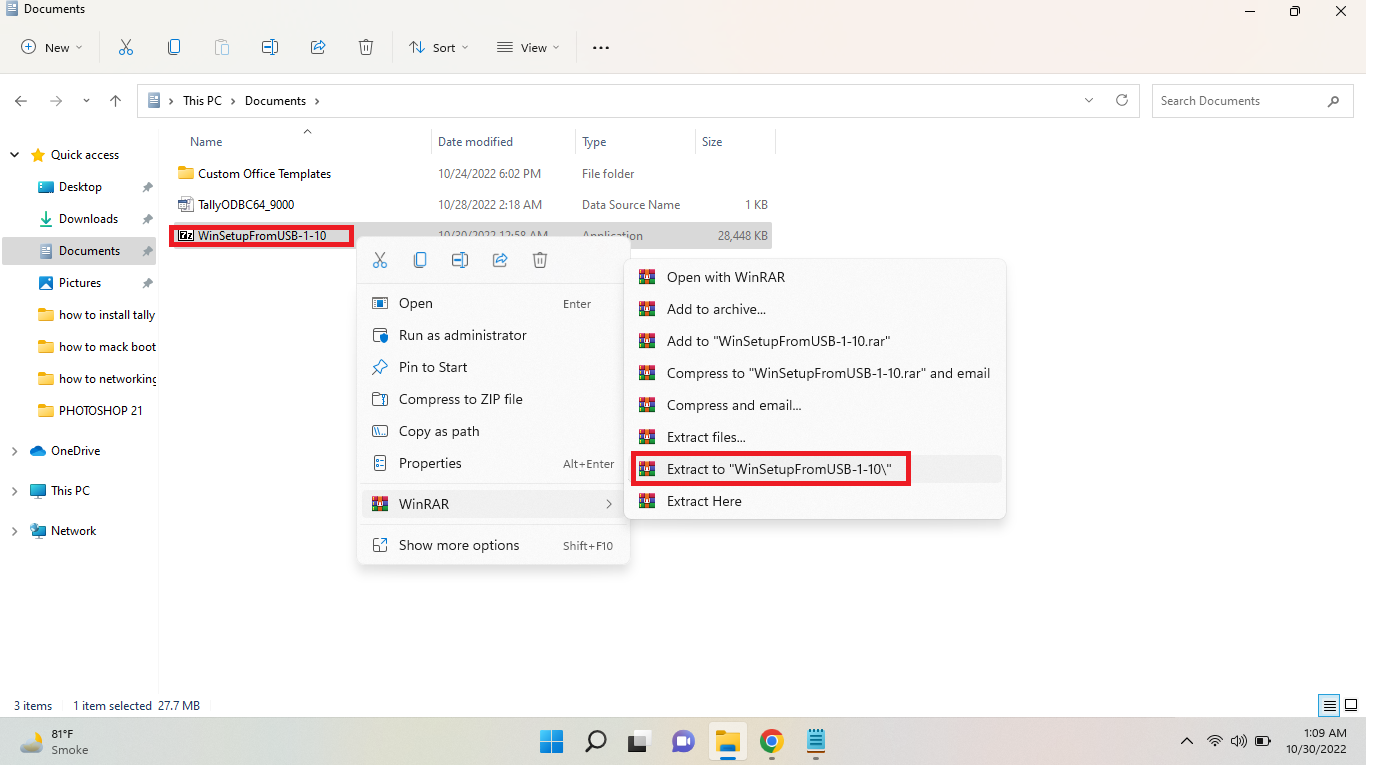Refresh the Documents folder view
This screenshot has height=775, width=1376.
[x=1122, y=100]
